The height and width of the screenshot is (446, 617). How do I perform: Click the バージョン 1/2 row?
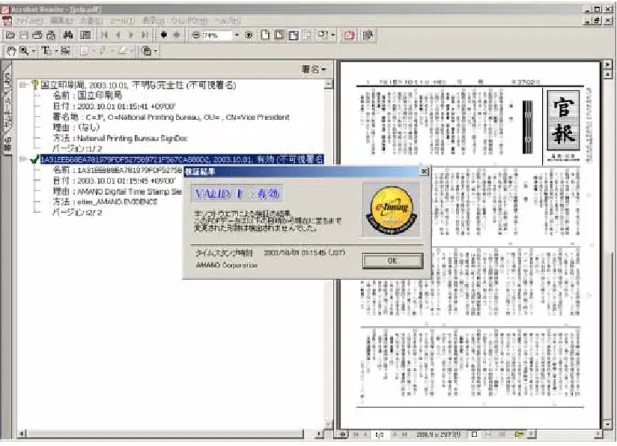pos(77,148)
